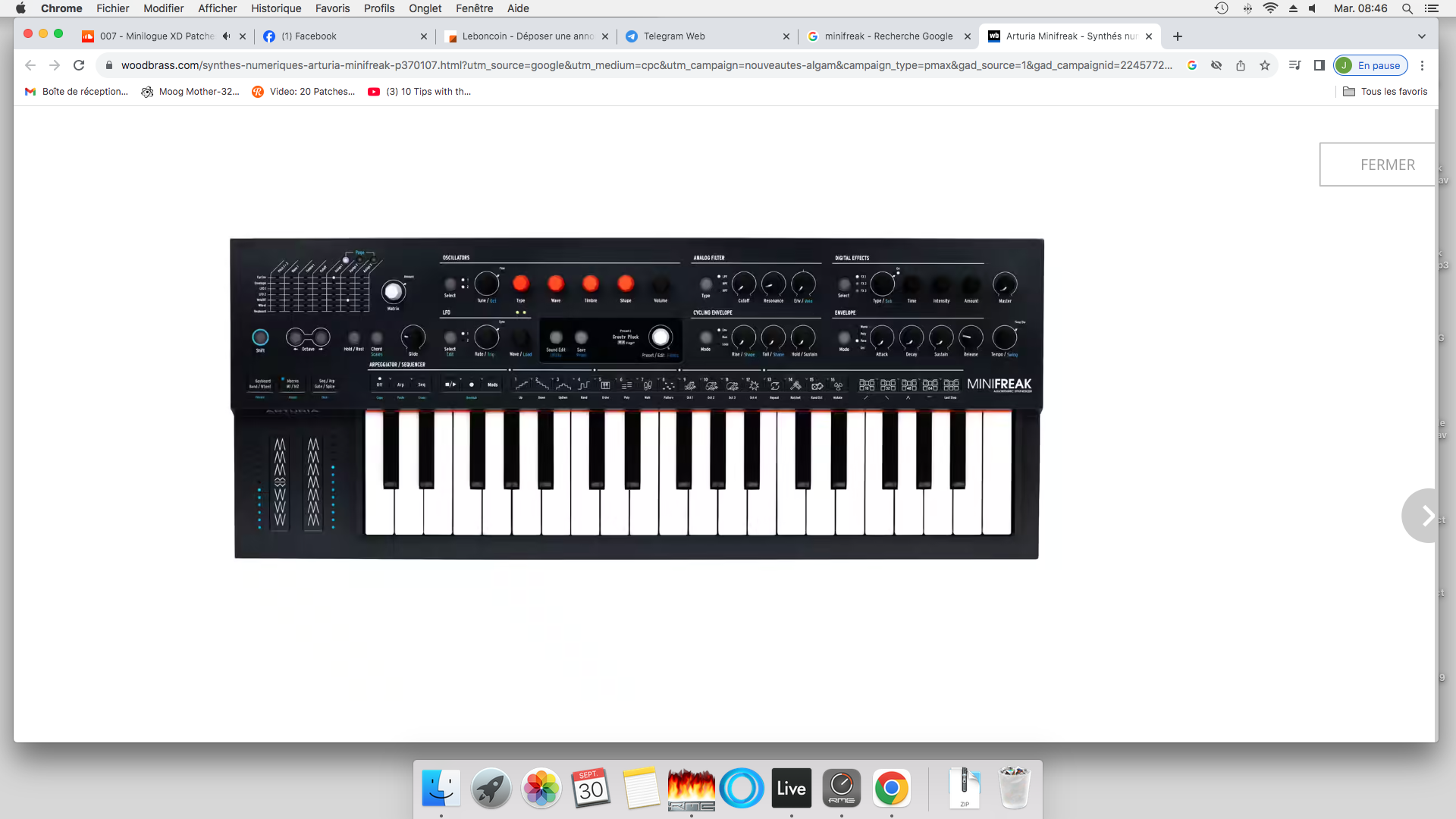Click the share icon in address bar
The width and height of the screenshot is (1456, 819).
1241,65
